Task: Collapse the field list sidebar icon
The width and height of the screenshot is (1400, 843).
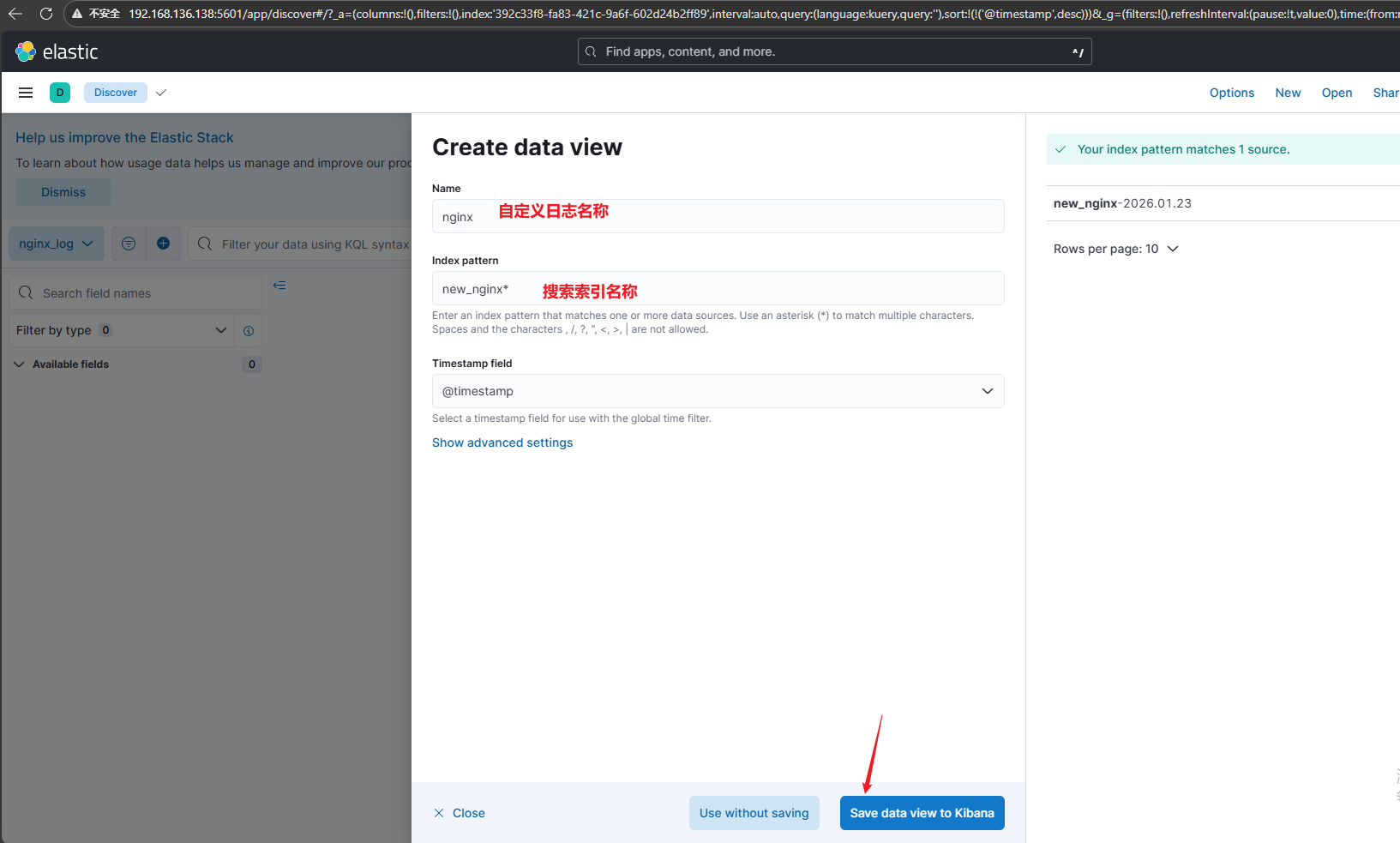Action: [279, 286]
